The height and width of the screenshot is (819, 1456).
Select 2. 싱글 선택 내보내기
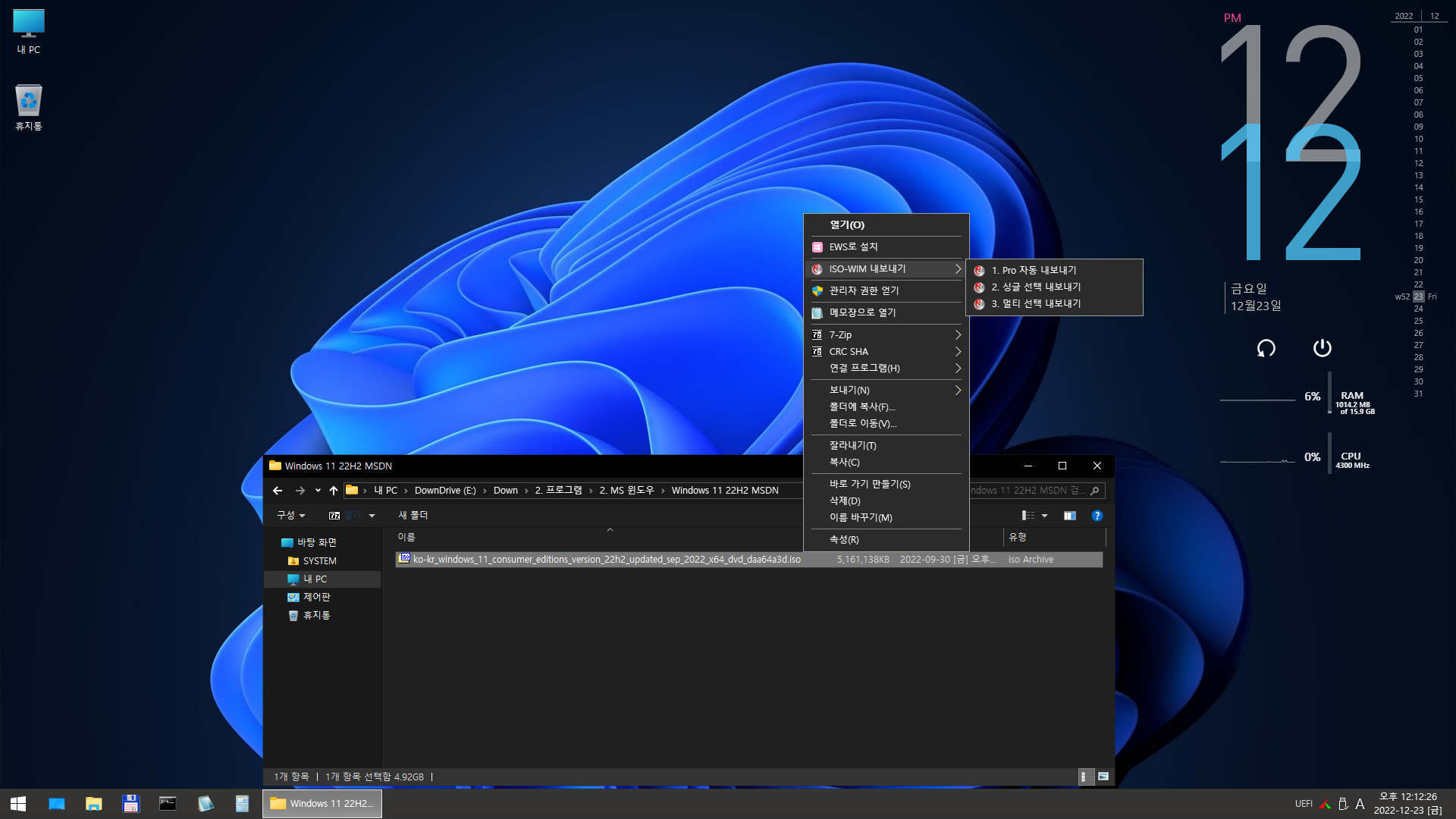click(x=1054, y=287)
